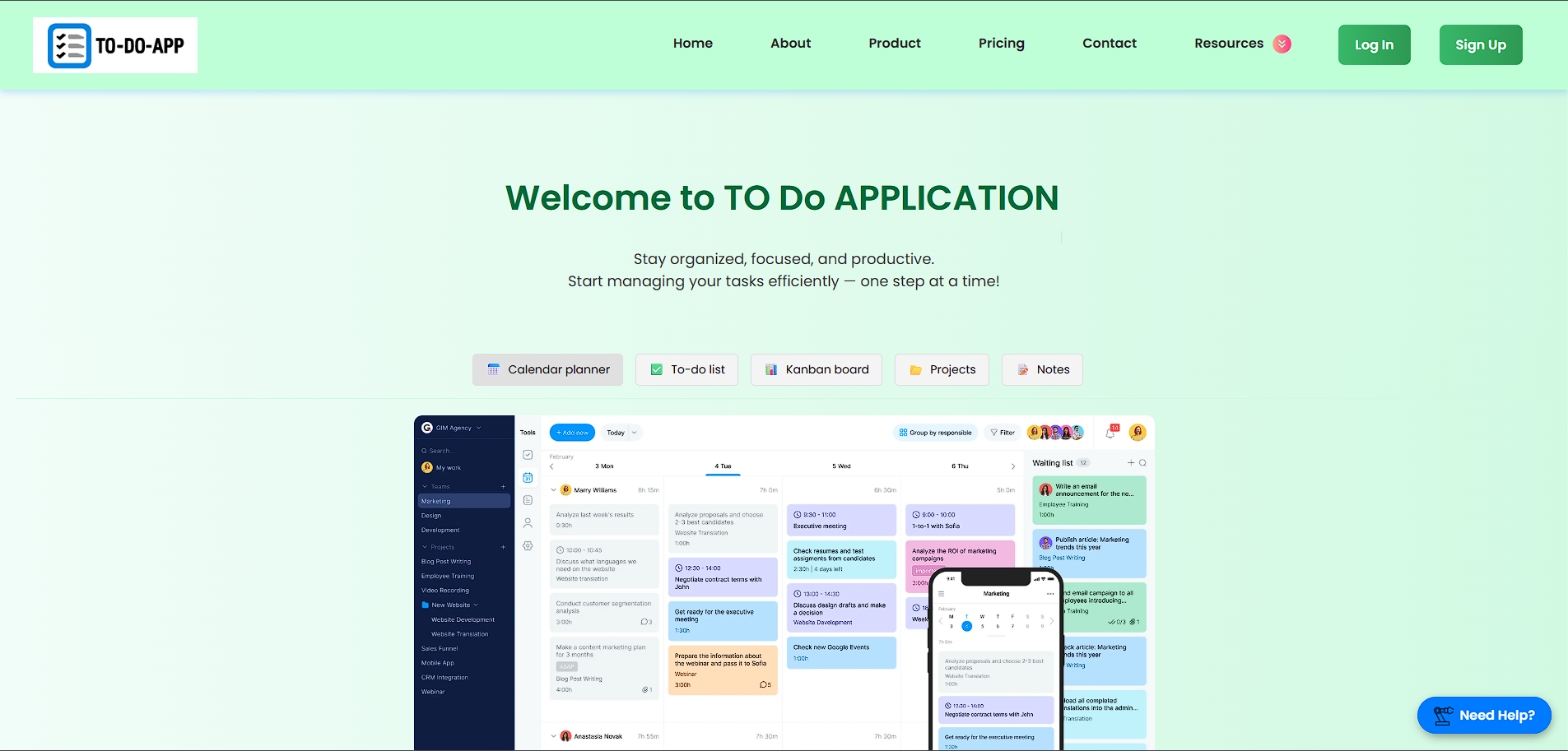
Task: Add a card with the plus icon near Waiting list
Action: (1131, 463)
